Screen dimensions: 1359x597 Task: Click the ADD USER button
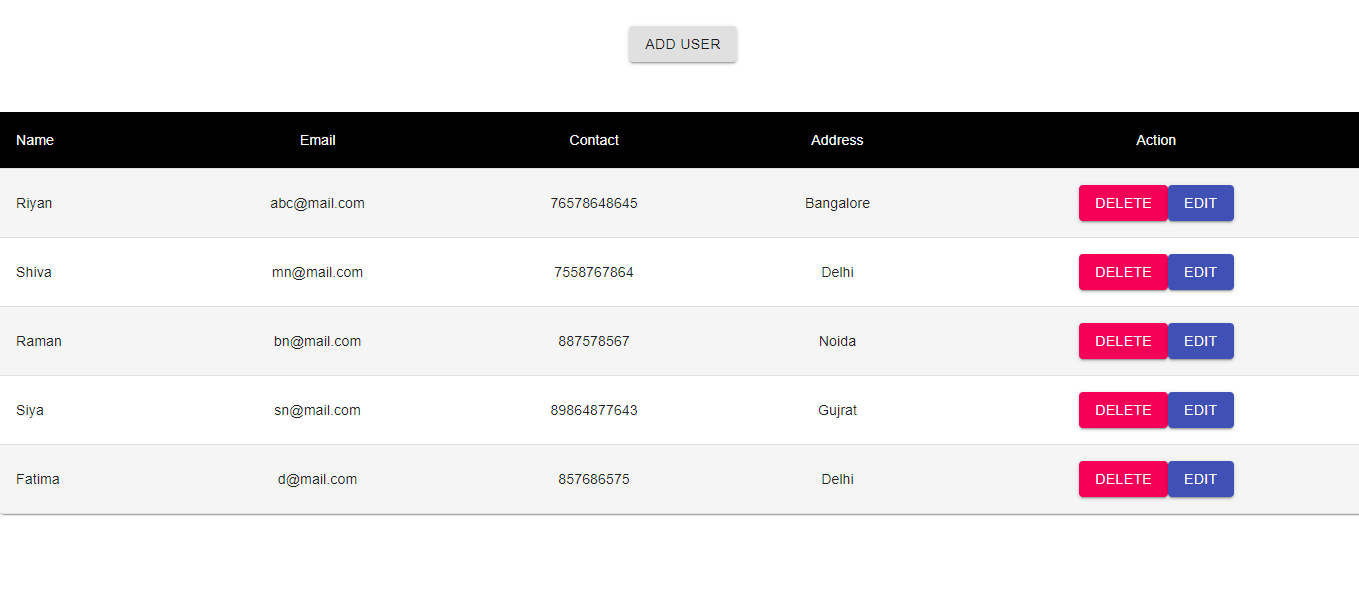coord(682,44)
